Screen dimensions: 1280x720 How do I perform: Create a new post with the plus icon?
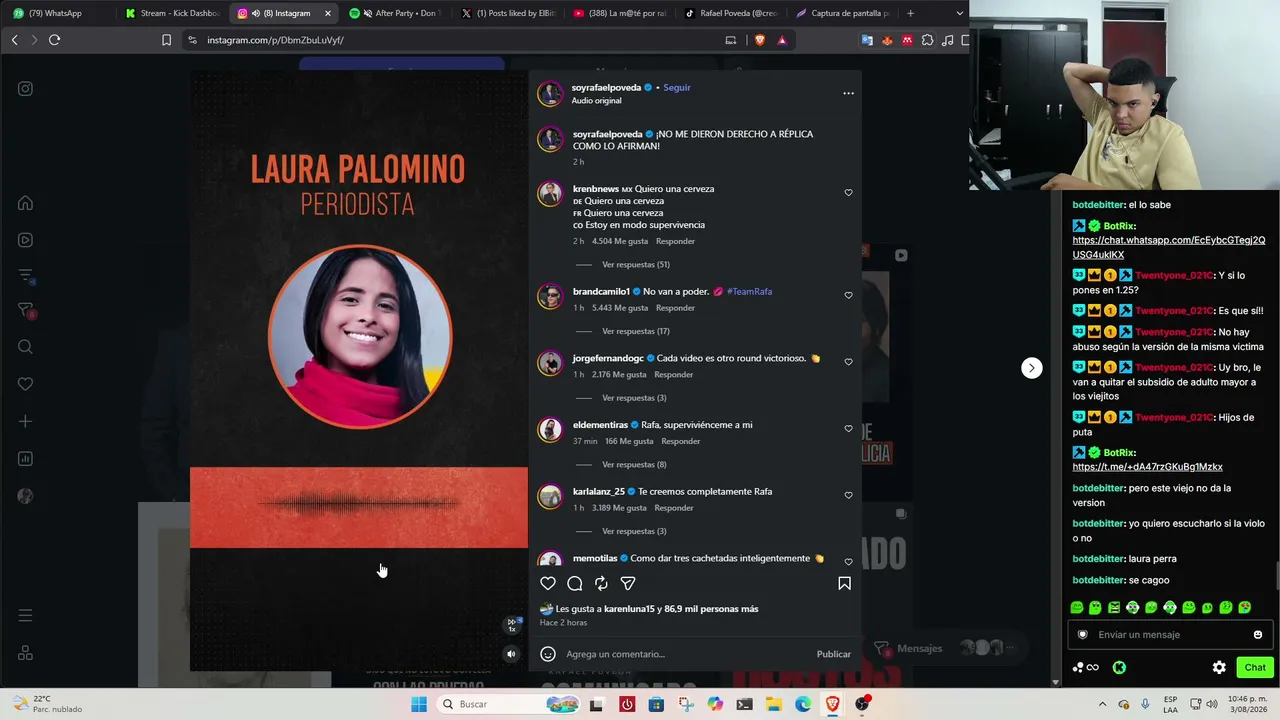point(26,421)
